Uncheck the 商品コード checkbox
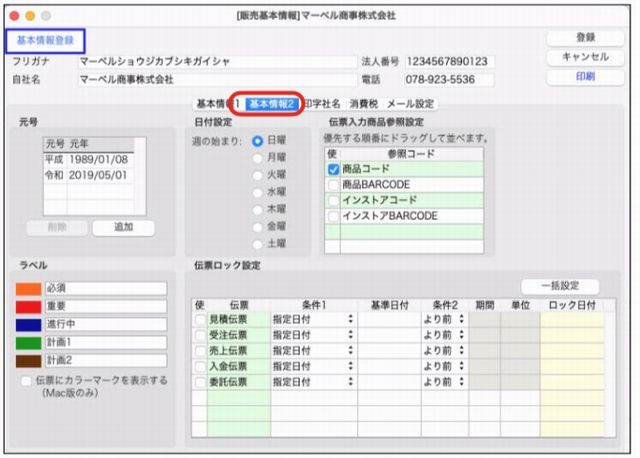 333,169
